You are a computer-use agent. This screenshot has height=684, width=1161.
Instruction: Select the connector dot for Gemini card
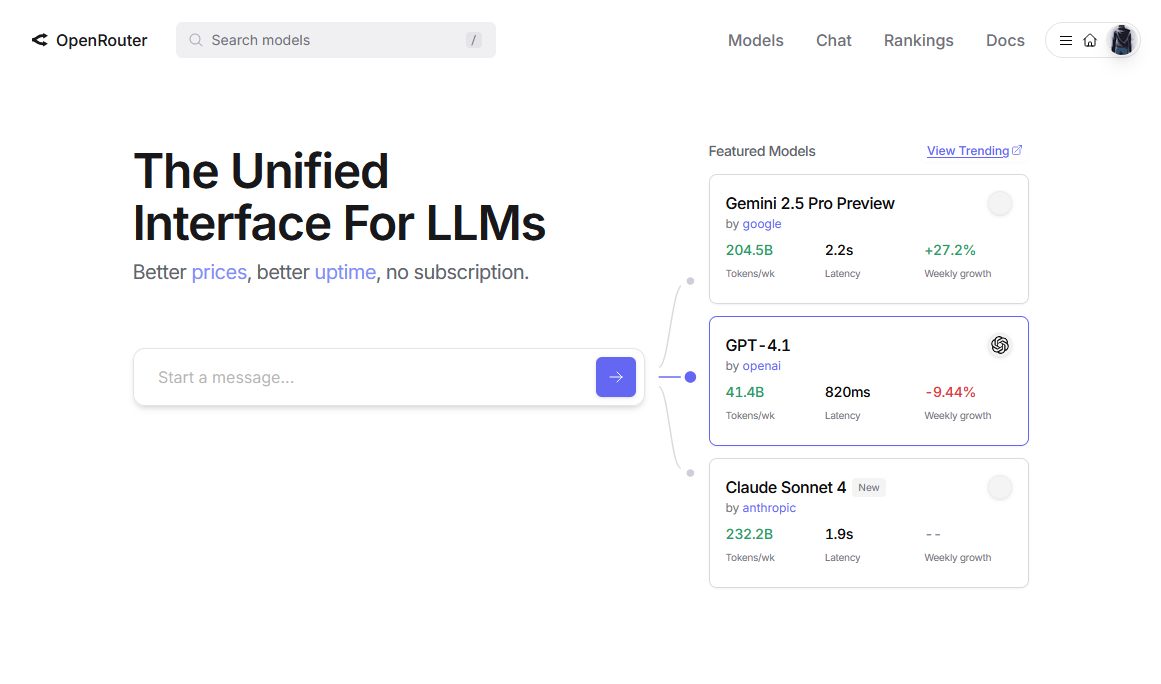coord(690,281)
